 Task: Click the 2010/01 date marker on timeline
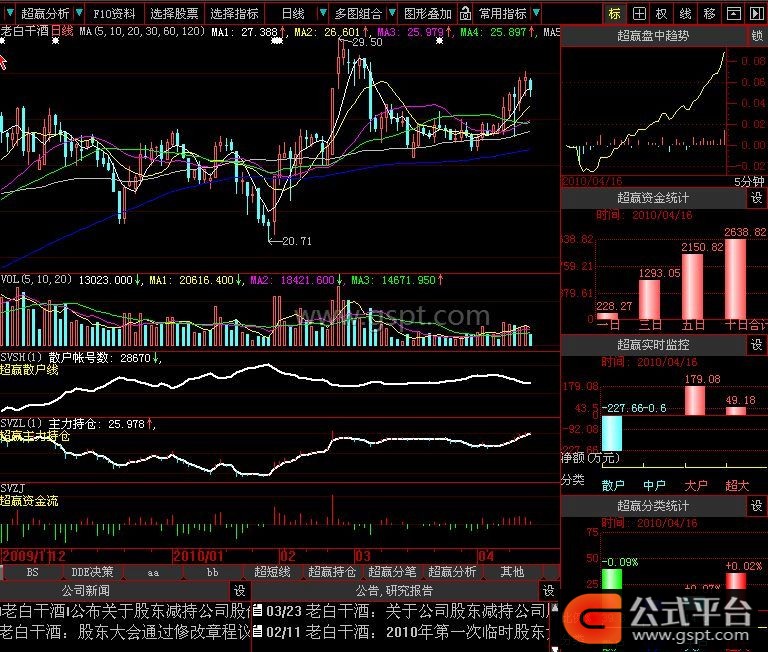point(198,556)
